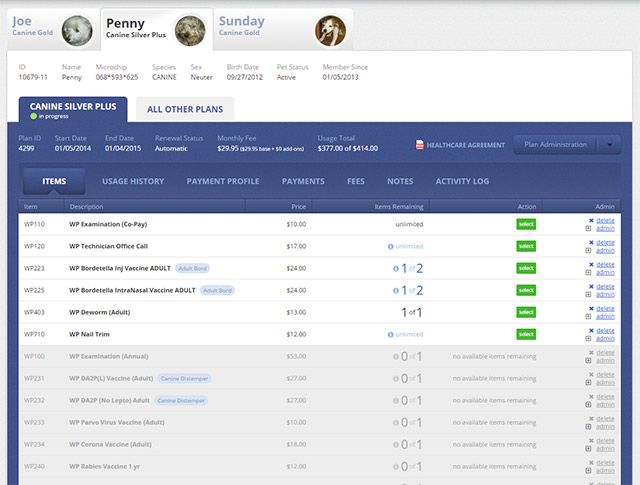The height and width of the screenshot is (485, 640).
Task: Open the Healthcare Agreement PDF icon
Action: [420, 145]
